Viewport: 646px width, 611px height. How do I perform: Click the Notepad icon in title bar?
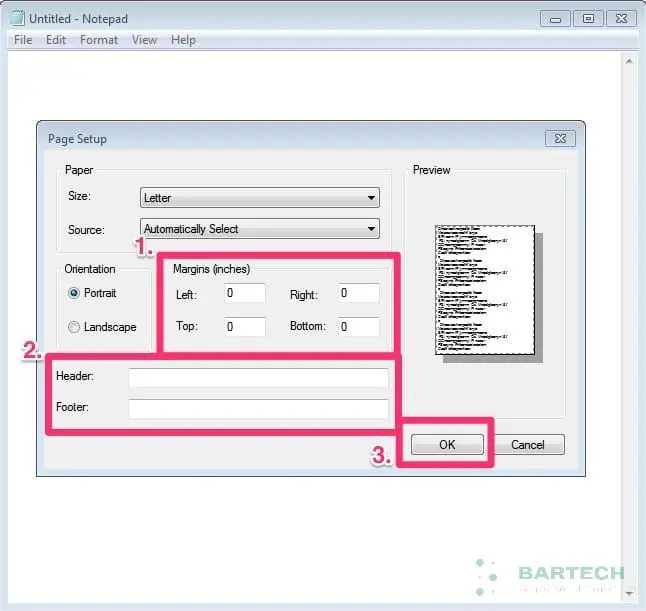(x=17, y=18)
